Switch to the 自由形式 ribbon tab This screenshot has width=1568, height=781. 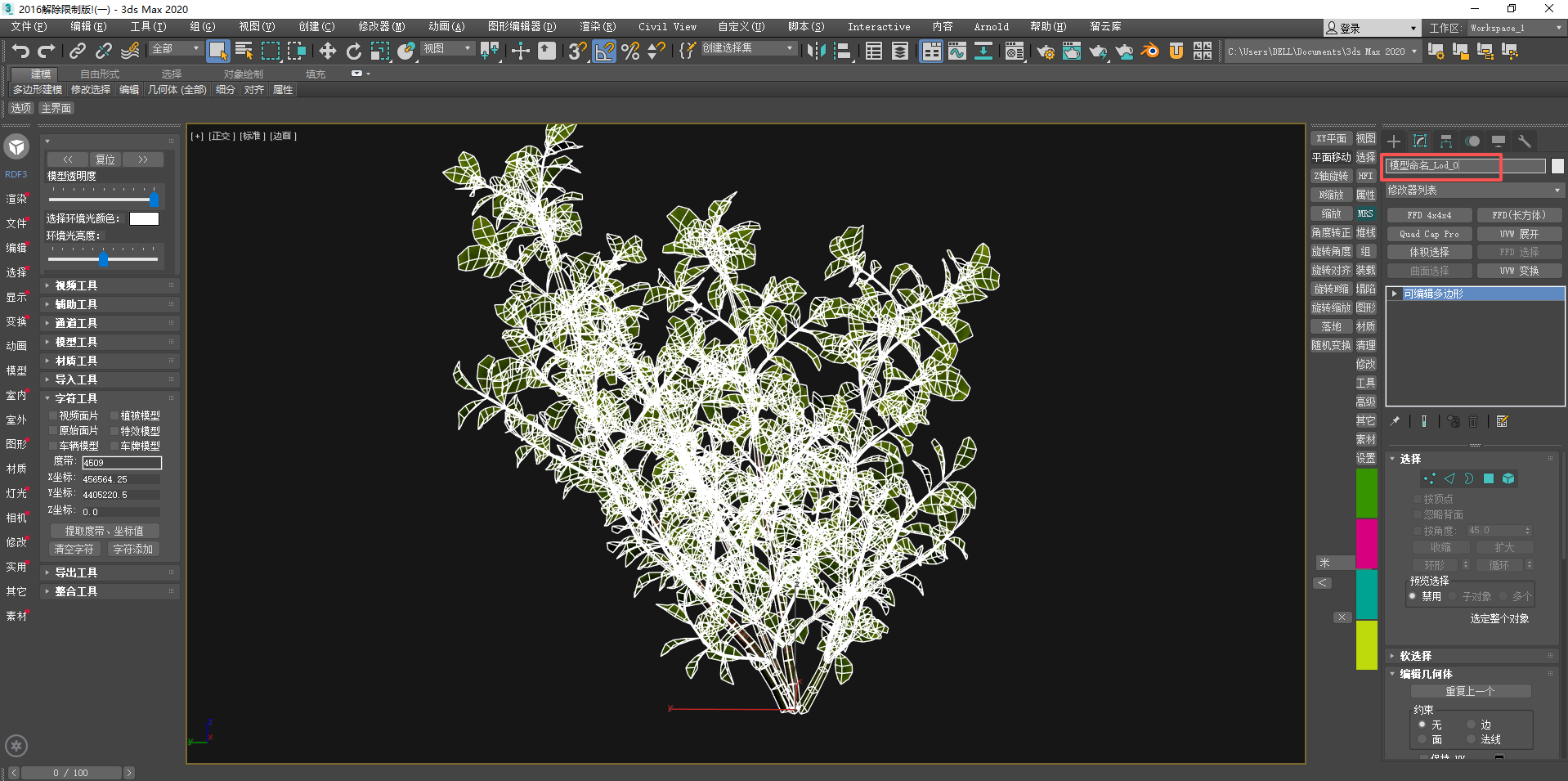coord(99,74)
